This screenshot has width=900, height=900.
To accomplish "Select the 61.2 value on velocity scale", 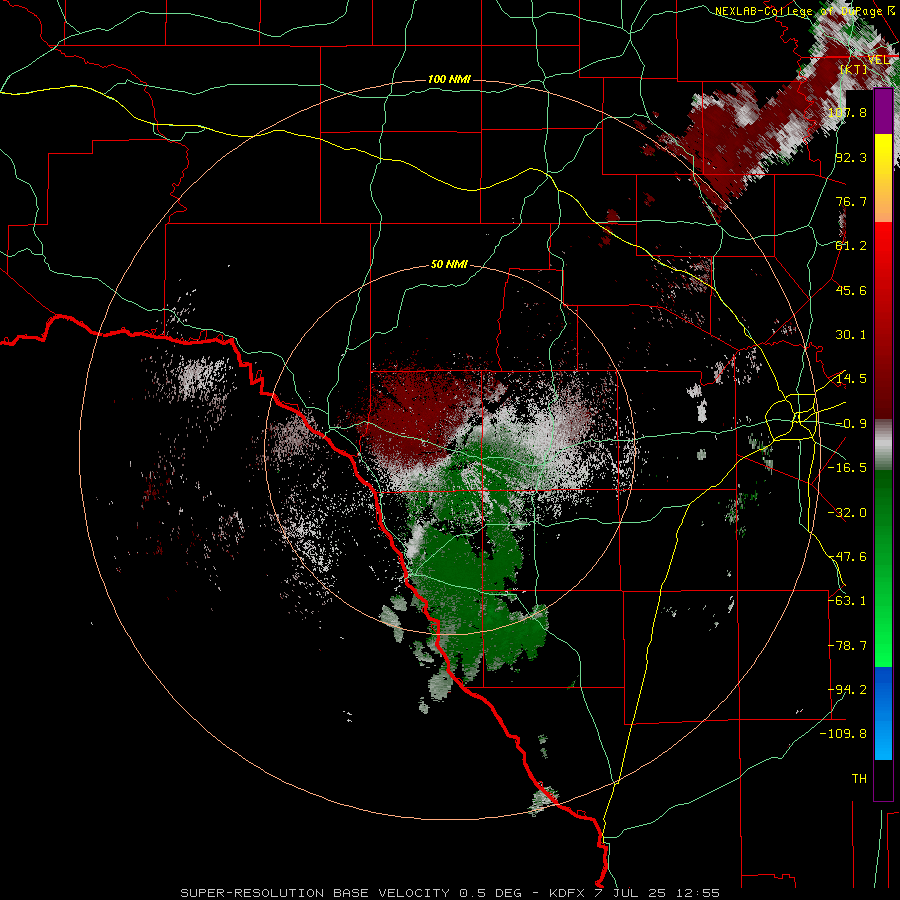I will 851,246.
